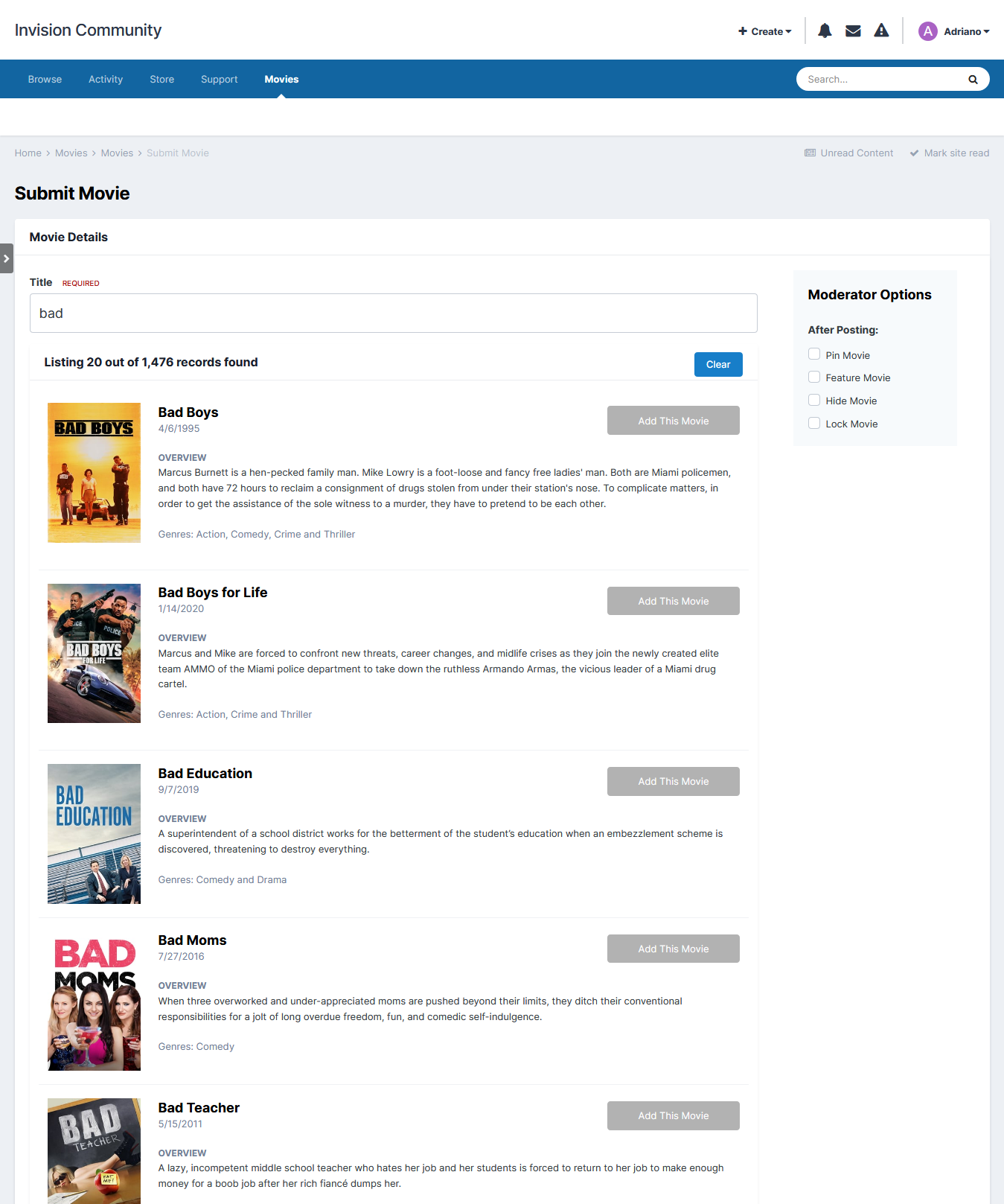Click the 9/7/2019 release date
Viewport: 1004px width, 1204px height.
[x=179, y=790]
